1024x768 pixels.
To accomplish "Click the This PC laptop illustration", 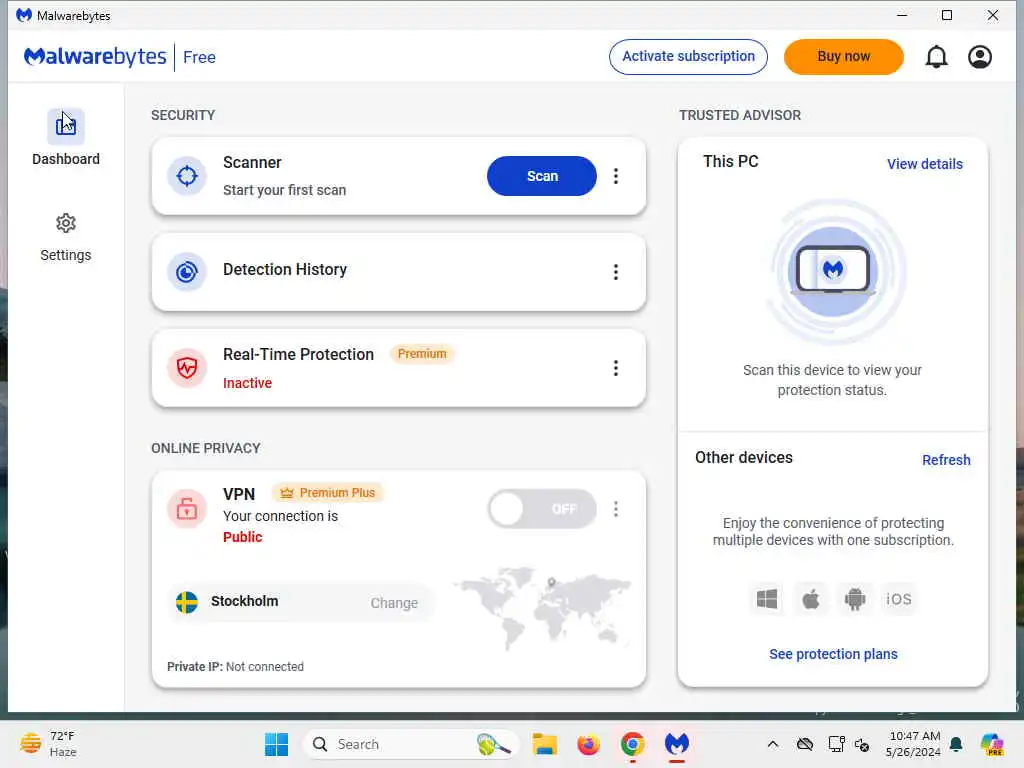I will 833,271.
